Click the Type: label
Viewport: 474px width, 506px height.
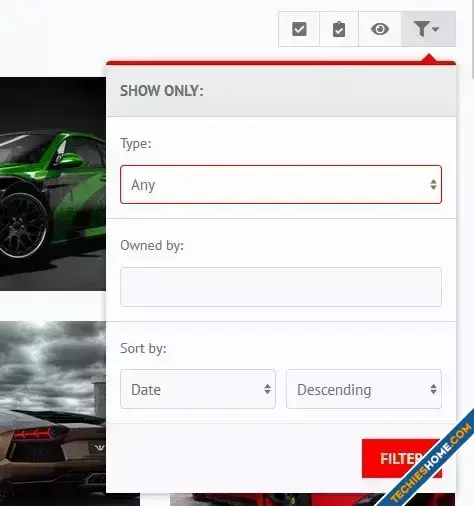pyautogui.click(x=136, y=144)
